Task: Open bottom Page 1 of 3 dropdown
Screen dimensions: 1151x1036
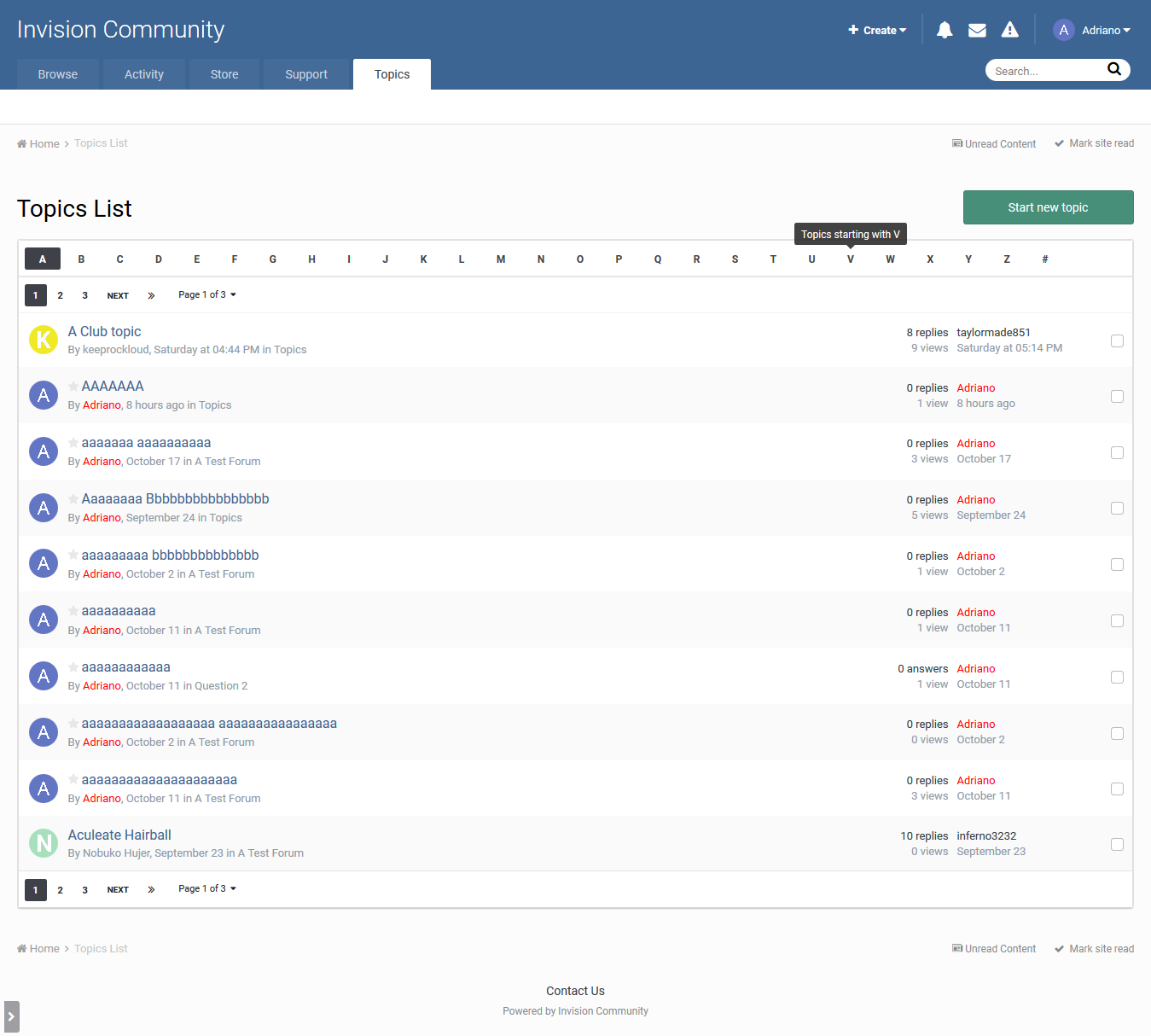Action: click(207, 888)
